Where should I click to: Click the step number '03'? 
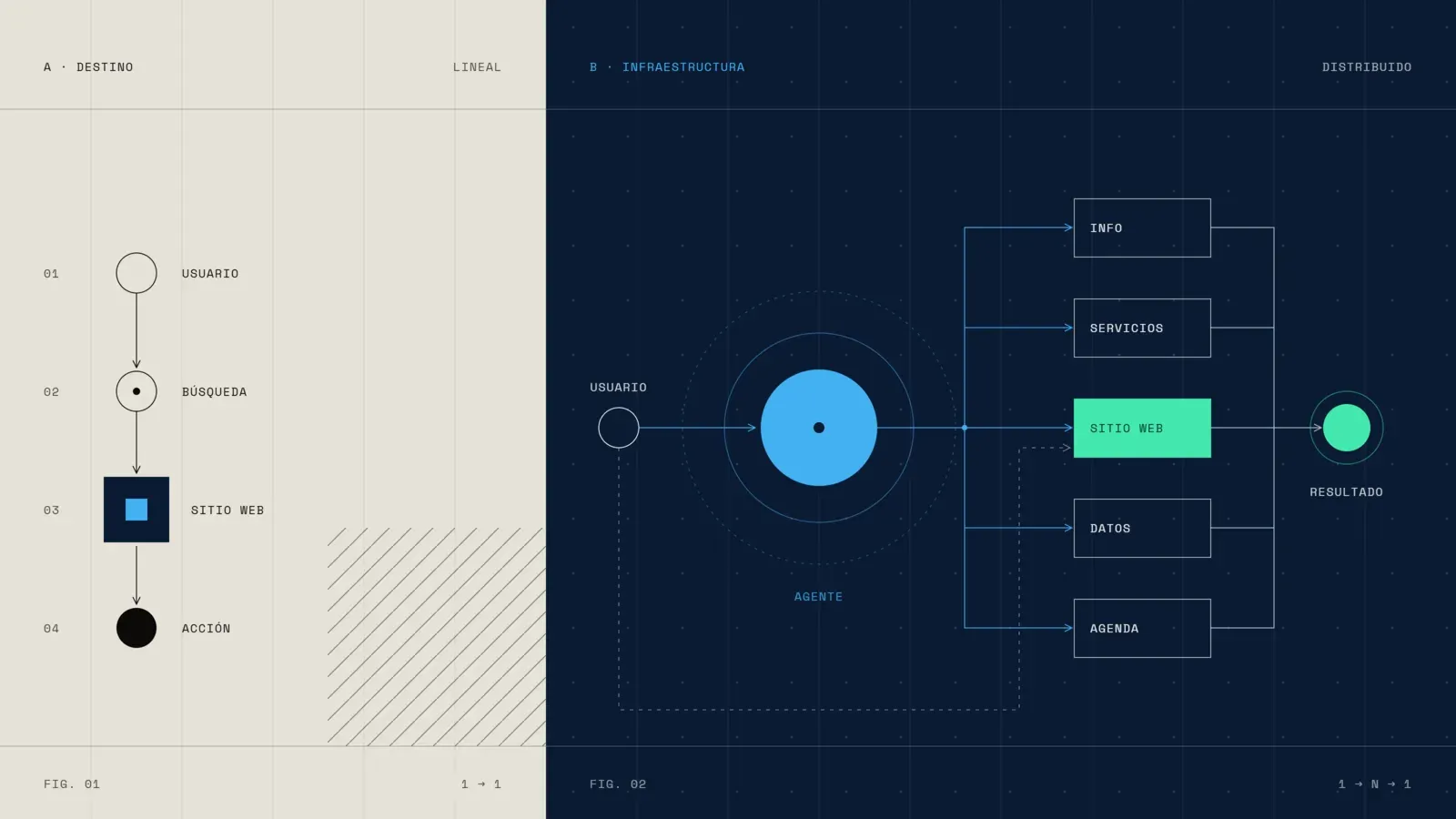click(51, 510)
